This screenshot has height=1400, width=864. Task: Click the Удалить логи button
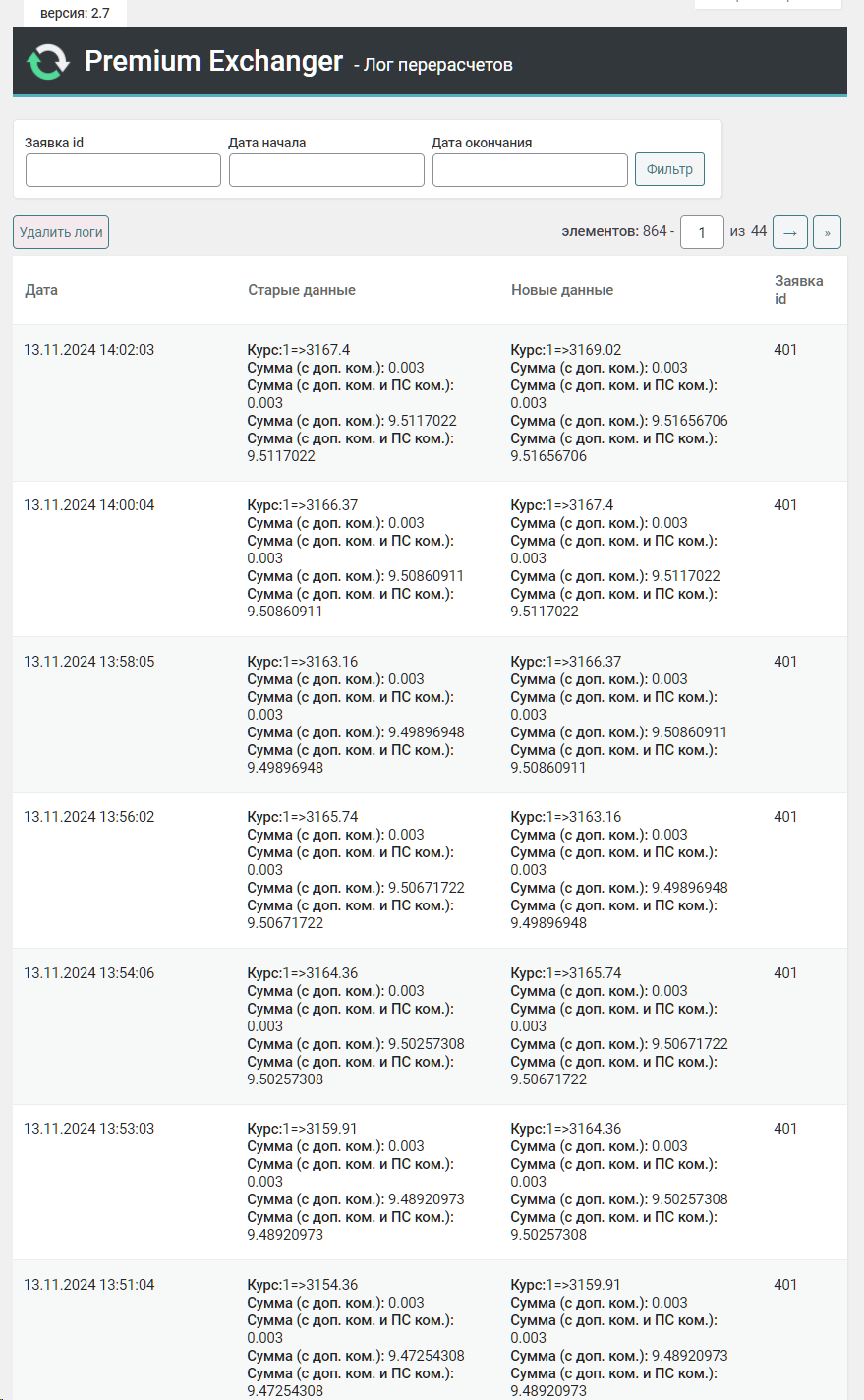tap(61, 232)
